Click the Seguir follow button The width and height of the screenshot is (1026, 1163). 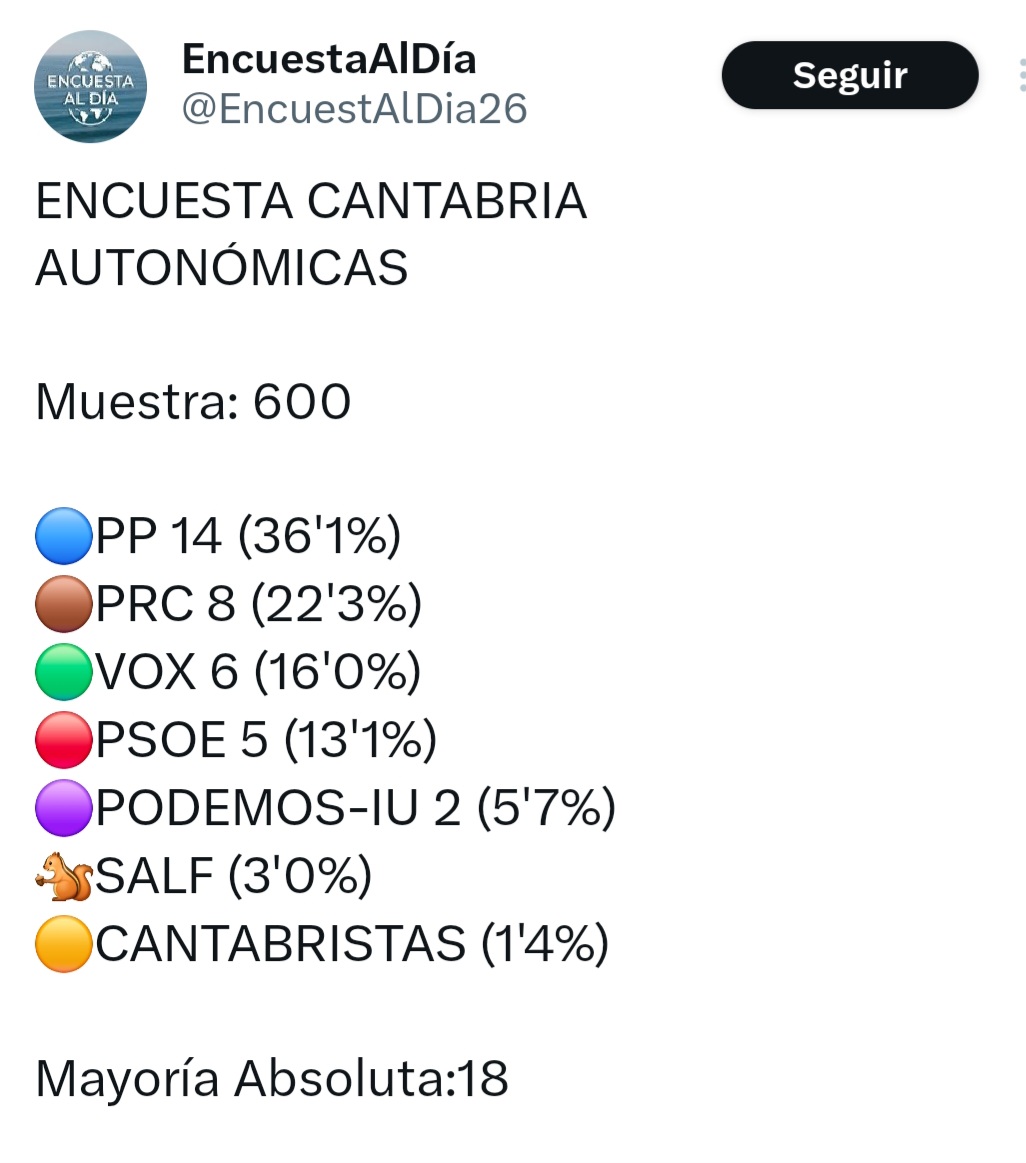pyautogui.click(x=849, y=75)
